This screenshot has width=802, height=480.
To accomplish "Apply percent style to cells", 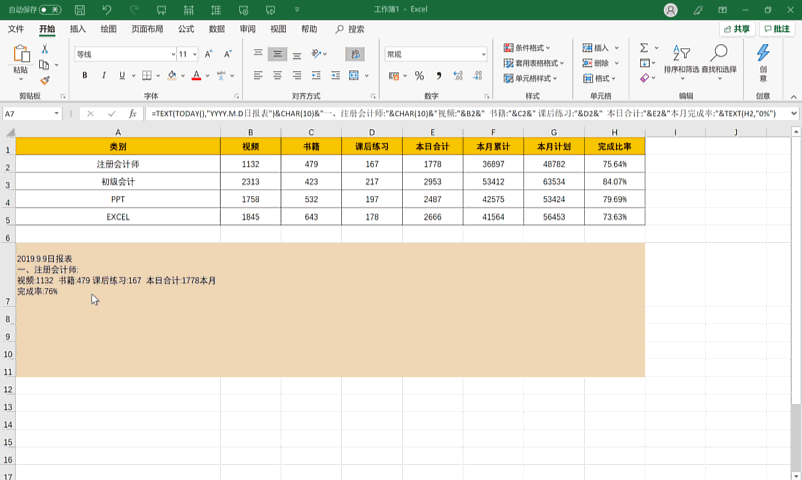I will click(419, 76).
